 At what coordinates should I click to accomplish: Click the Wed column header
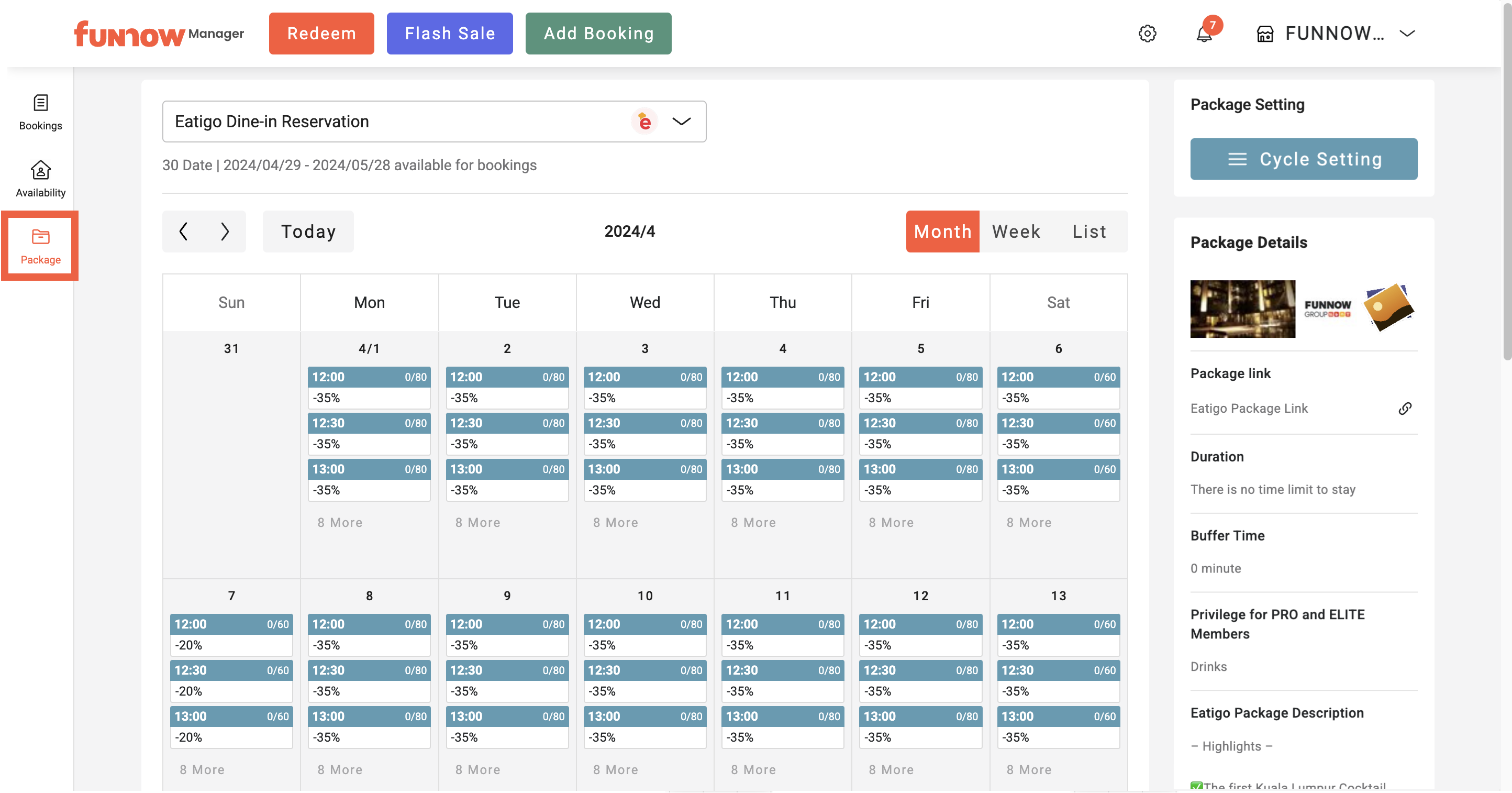coord(644,303)
